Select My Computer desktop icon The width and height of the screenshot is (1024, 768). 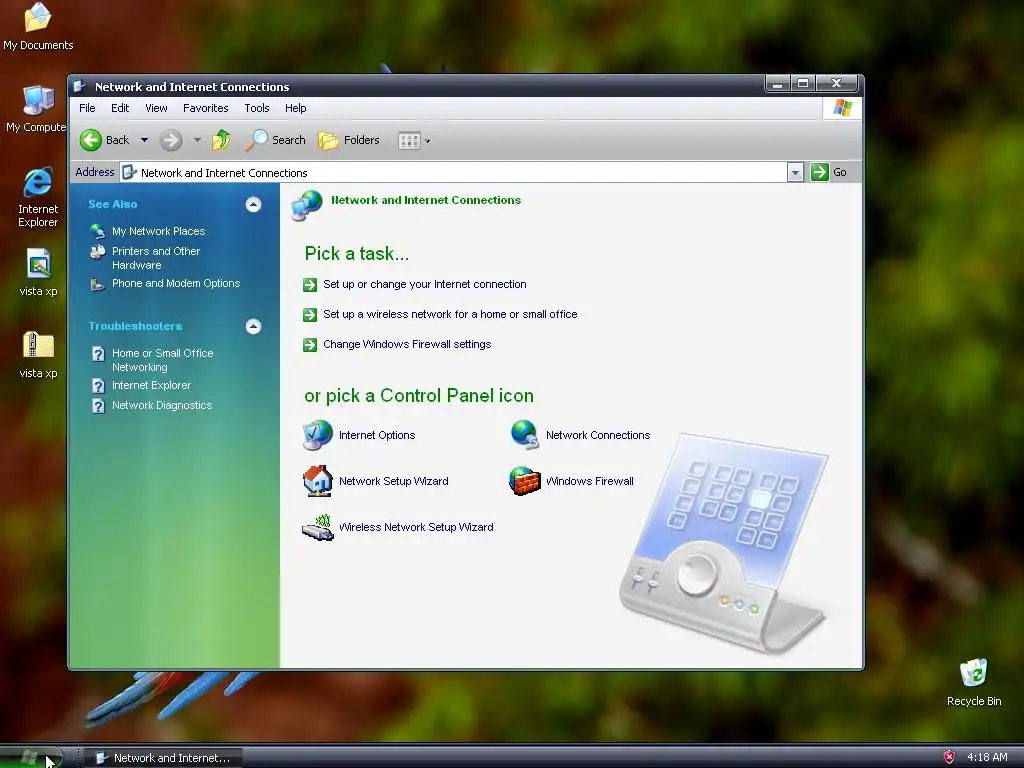pyautogui.click(x=38, y=101)
